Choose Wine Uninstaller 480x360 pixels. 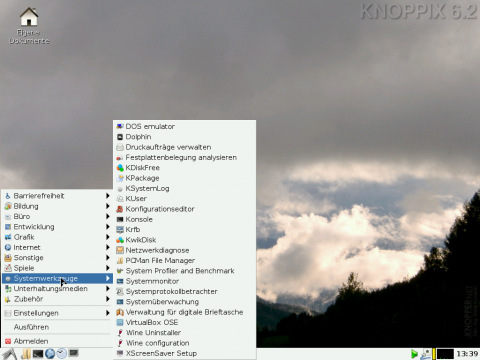[184, 333]
